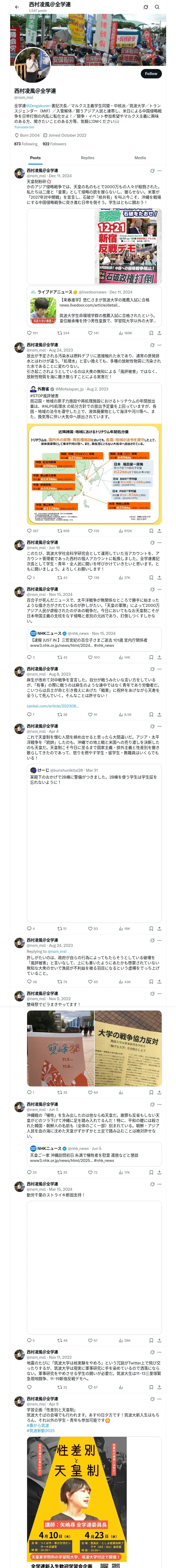
Task: Follow this profile with the Follow button
Action: (150, 74)
